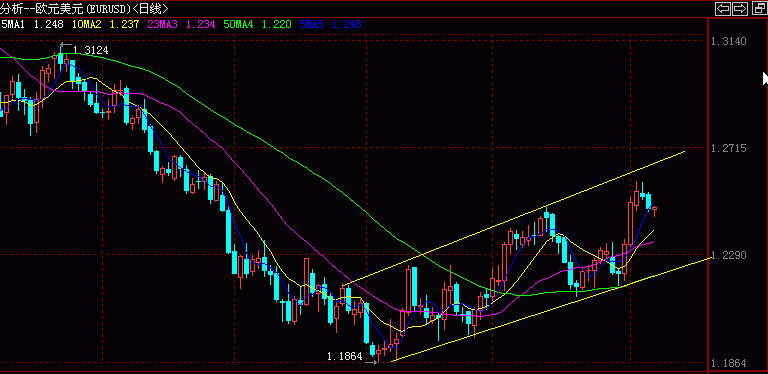The height and width of the screenshot is (374, 768).
Task: Click the green 1.220 moving average value
Action: coord(277,24)
